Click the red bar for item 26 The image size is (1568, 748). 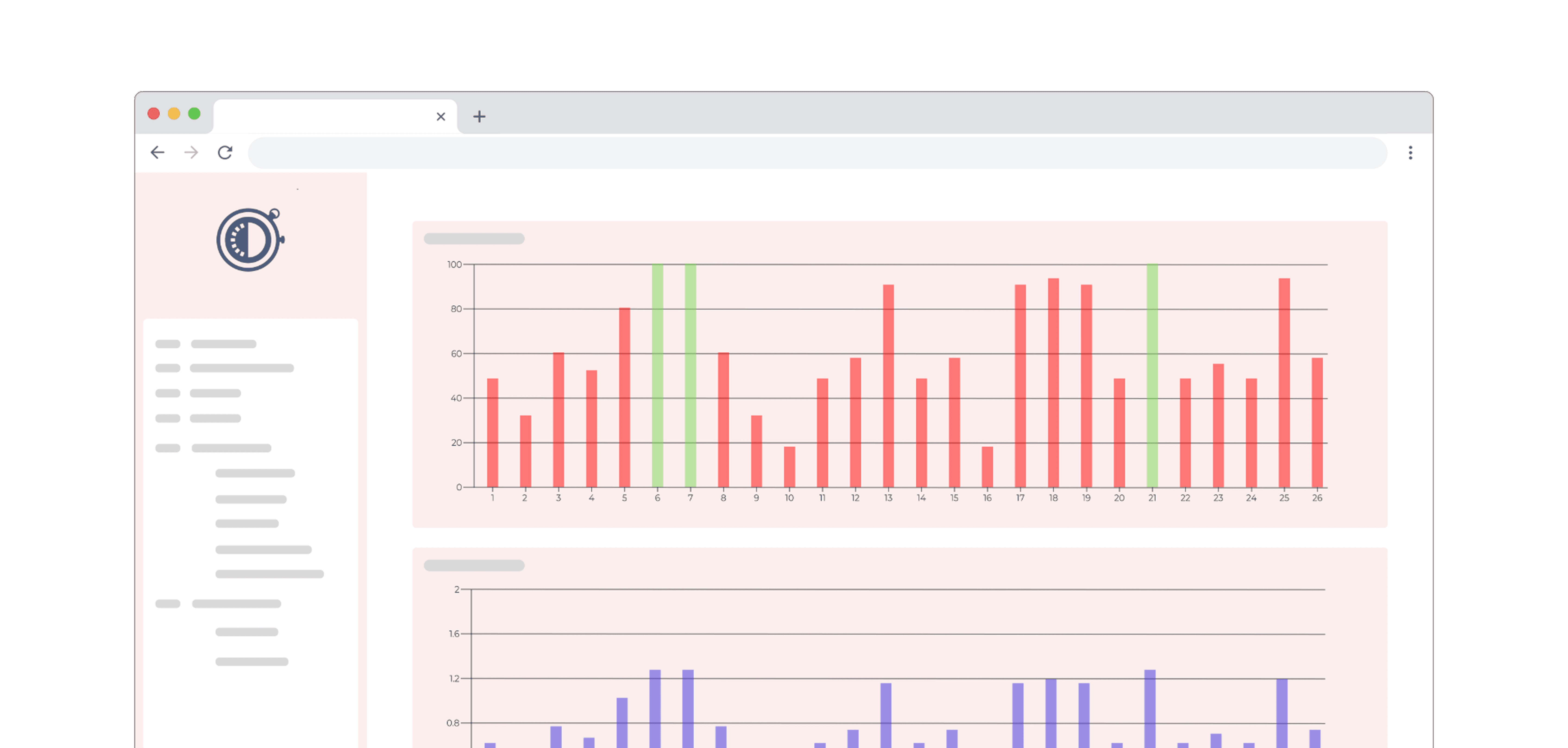coord(1317,423)
